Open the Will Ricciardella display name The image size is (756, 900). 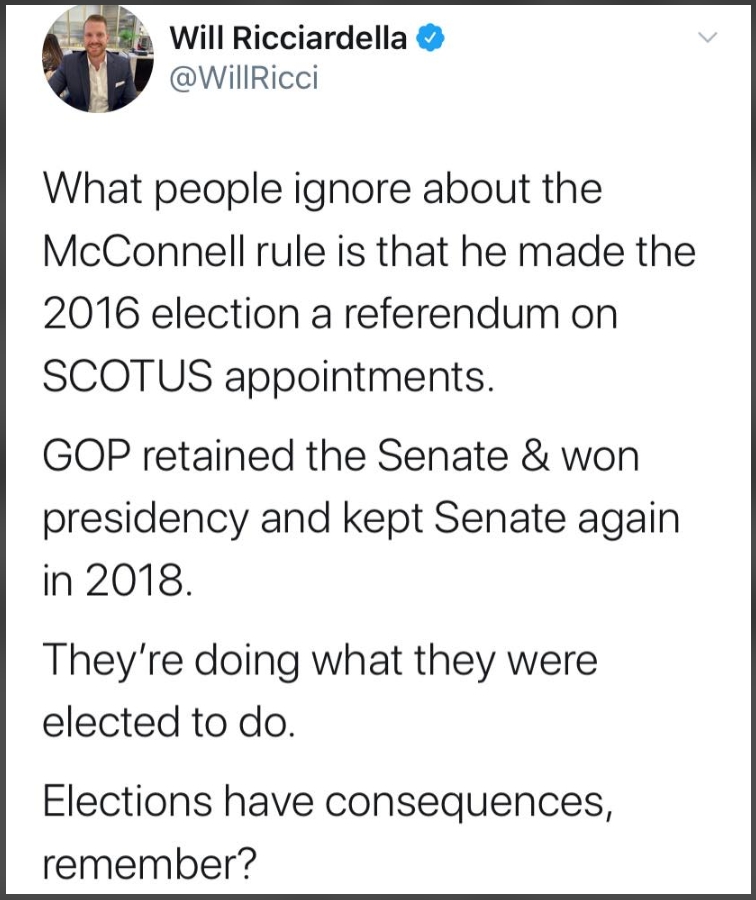tap(288, 38)
